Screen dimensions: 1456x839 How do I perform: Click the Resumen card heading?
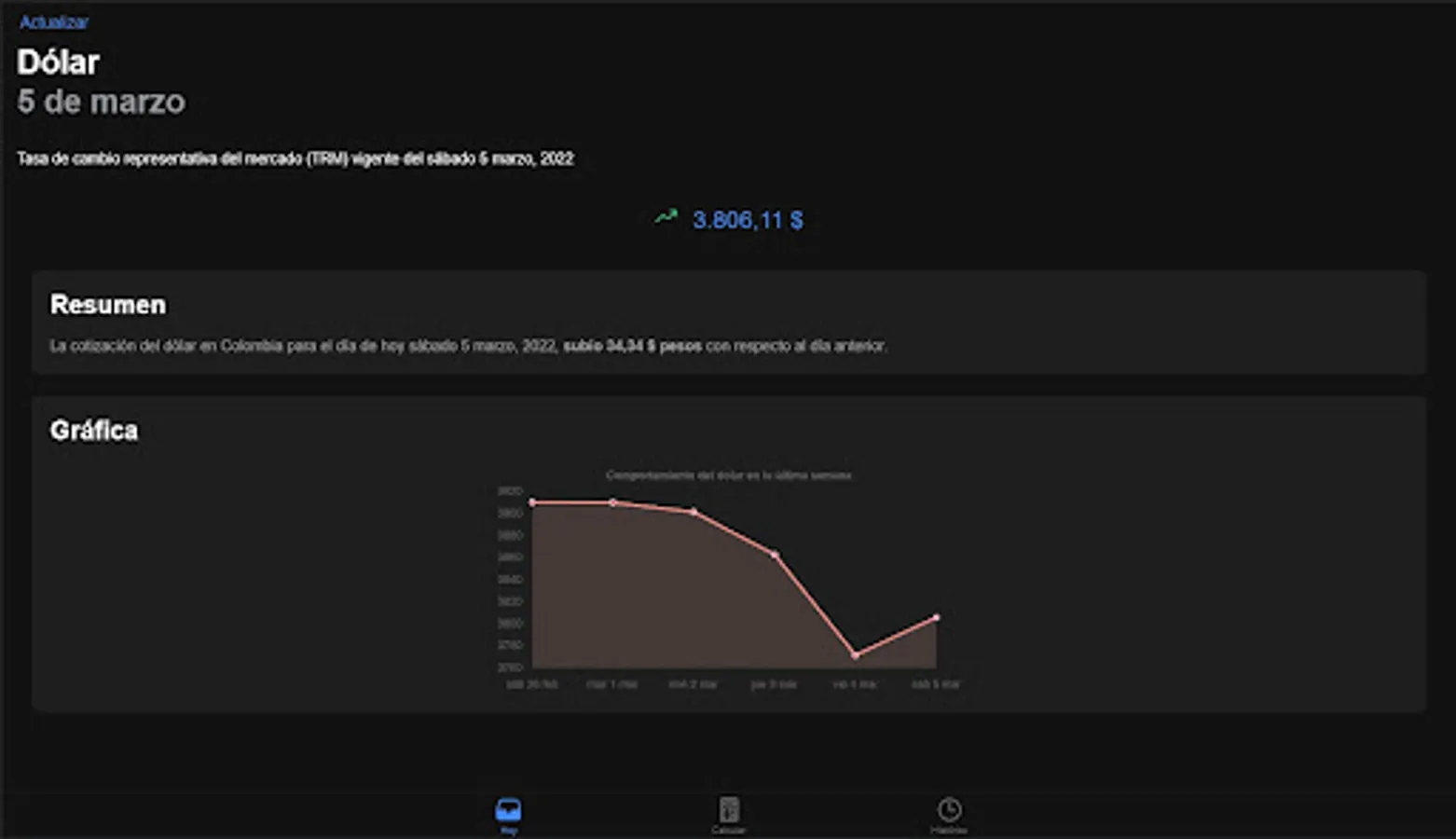pos(108,305)
